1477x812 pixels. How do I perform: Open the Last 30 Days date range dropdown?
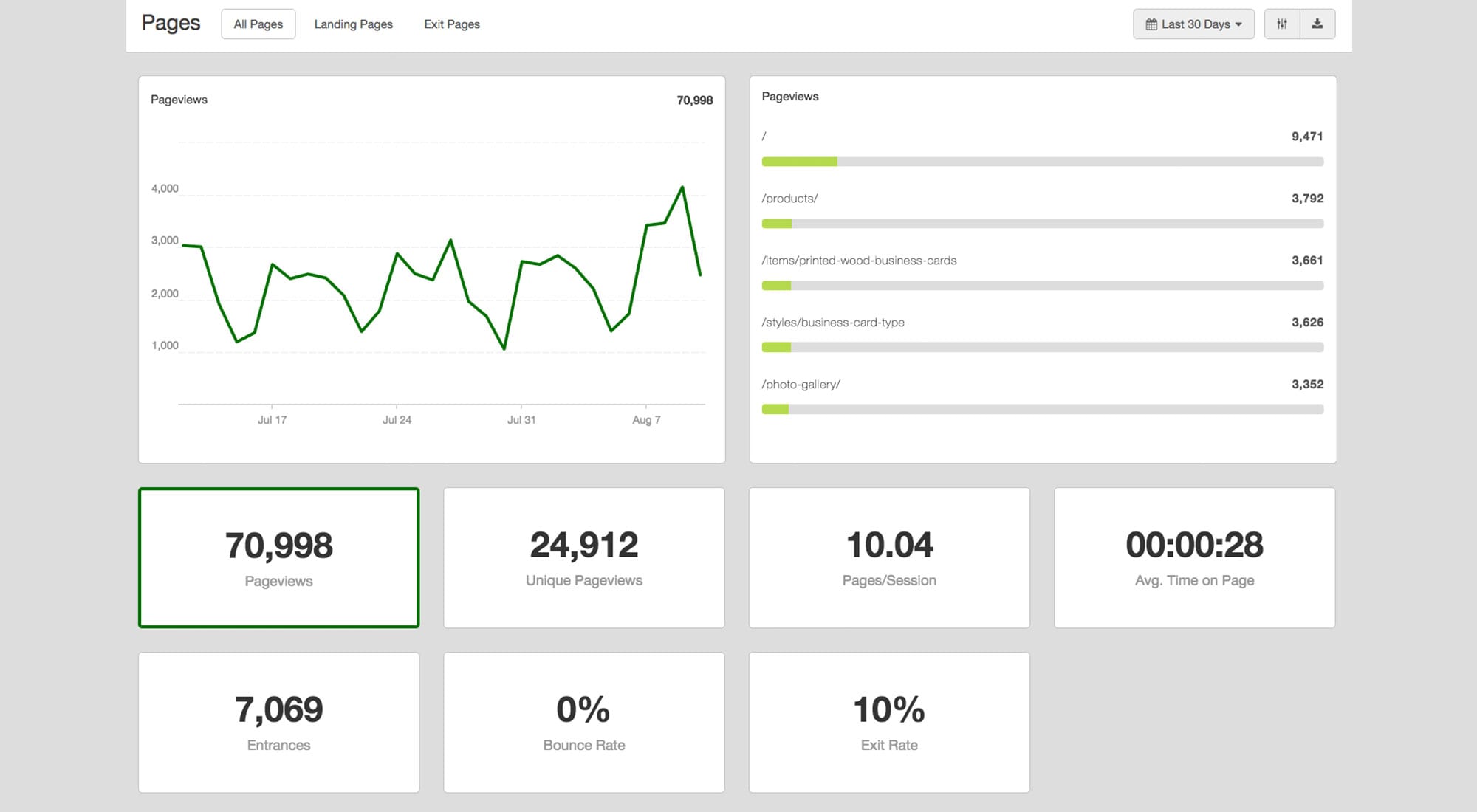tap(1193, 24)
